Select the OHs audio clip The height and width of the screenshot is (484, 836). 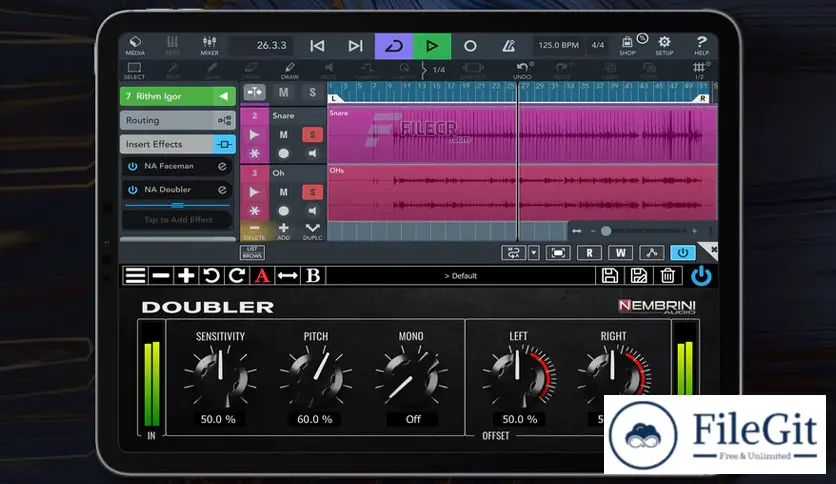pyautogui.click(x=522, y=192)
